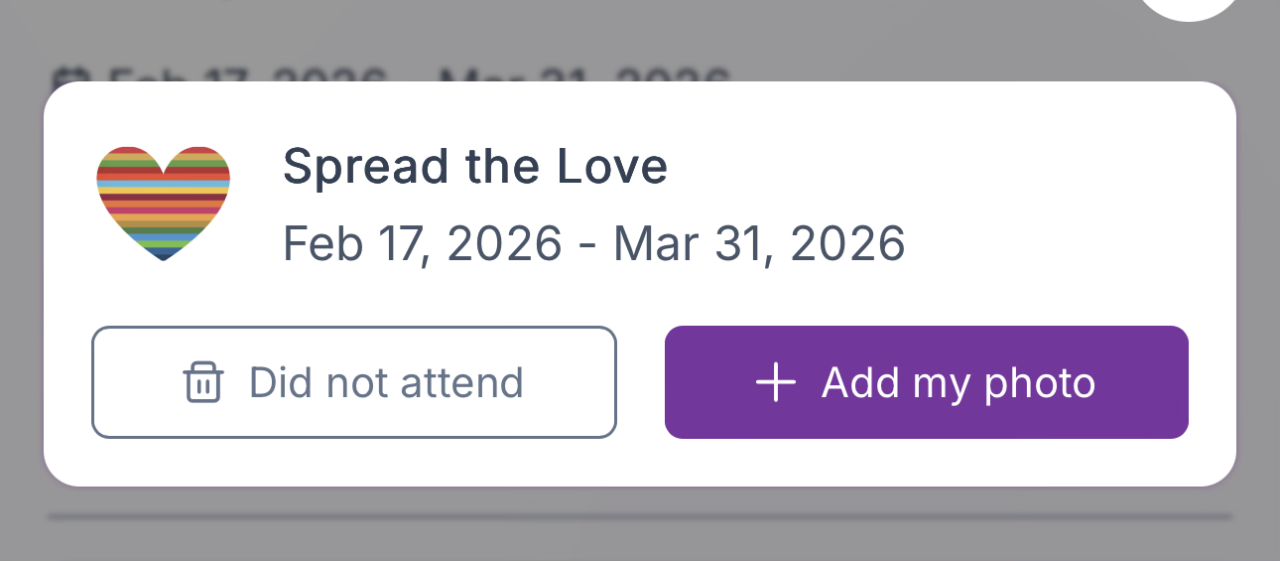Click the rainbow striped heart icon
1280x561 pixels.
point(163,203)
